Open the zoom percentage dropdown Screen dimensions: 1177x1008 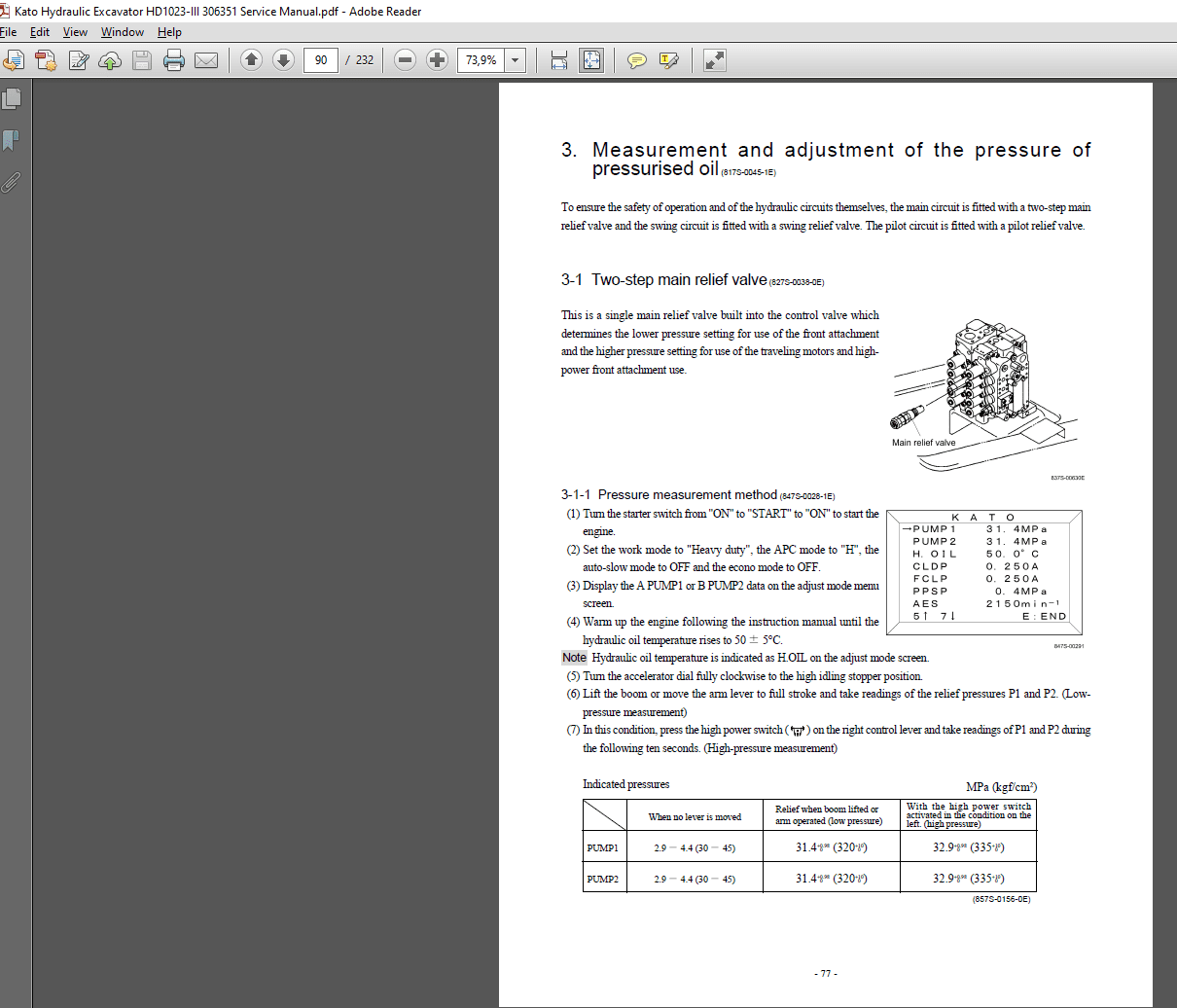point(515,59)
